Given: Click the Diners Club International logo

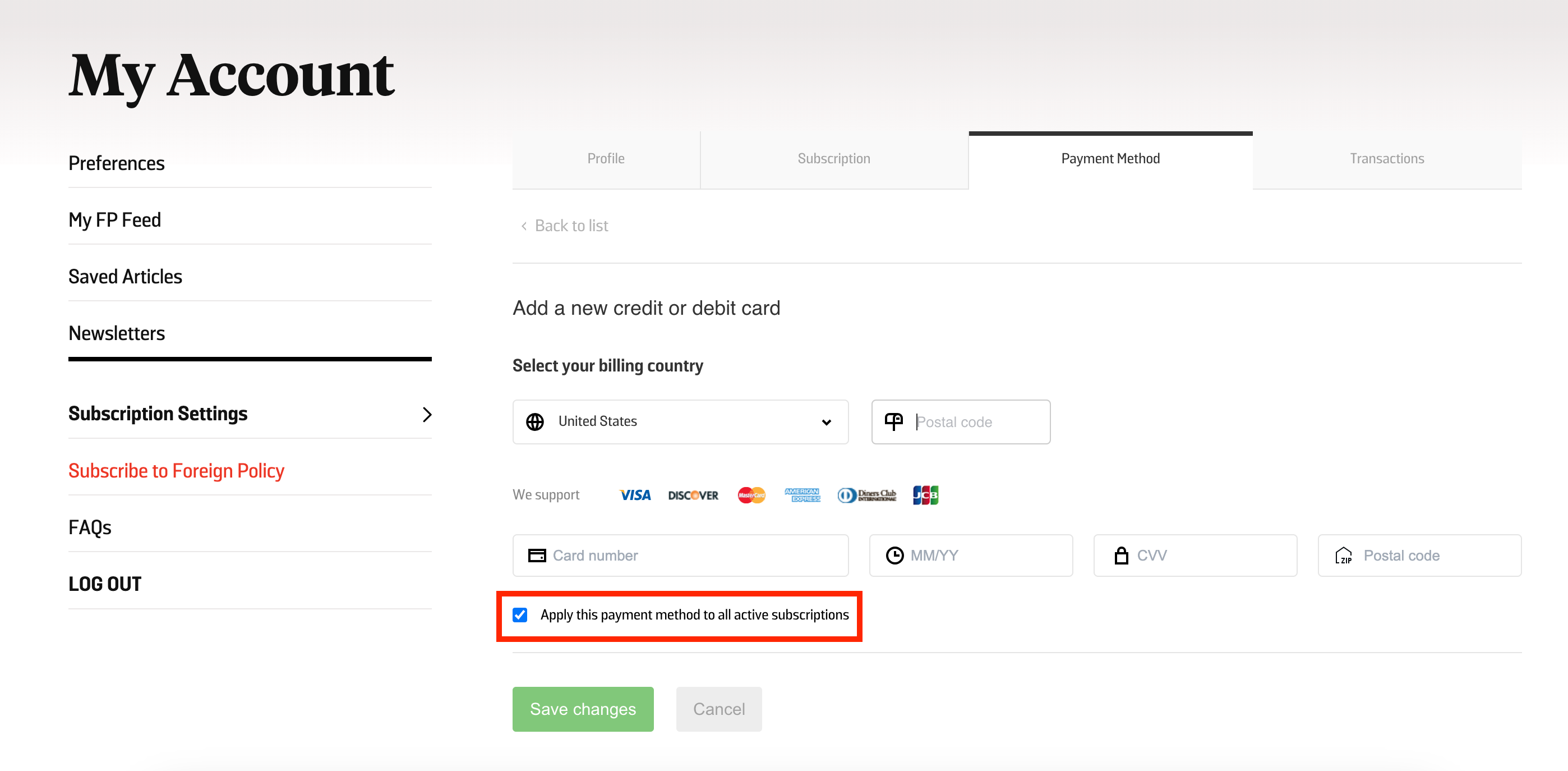Looking at the screenshot, I should pyautogui.click(x=867, y=494).
